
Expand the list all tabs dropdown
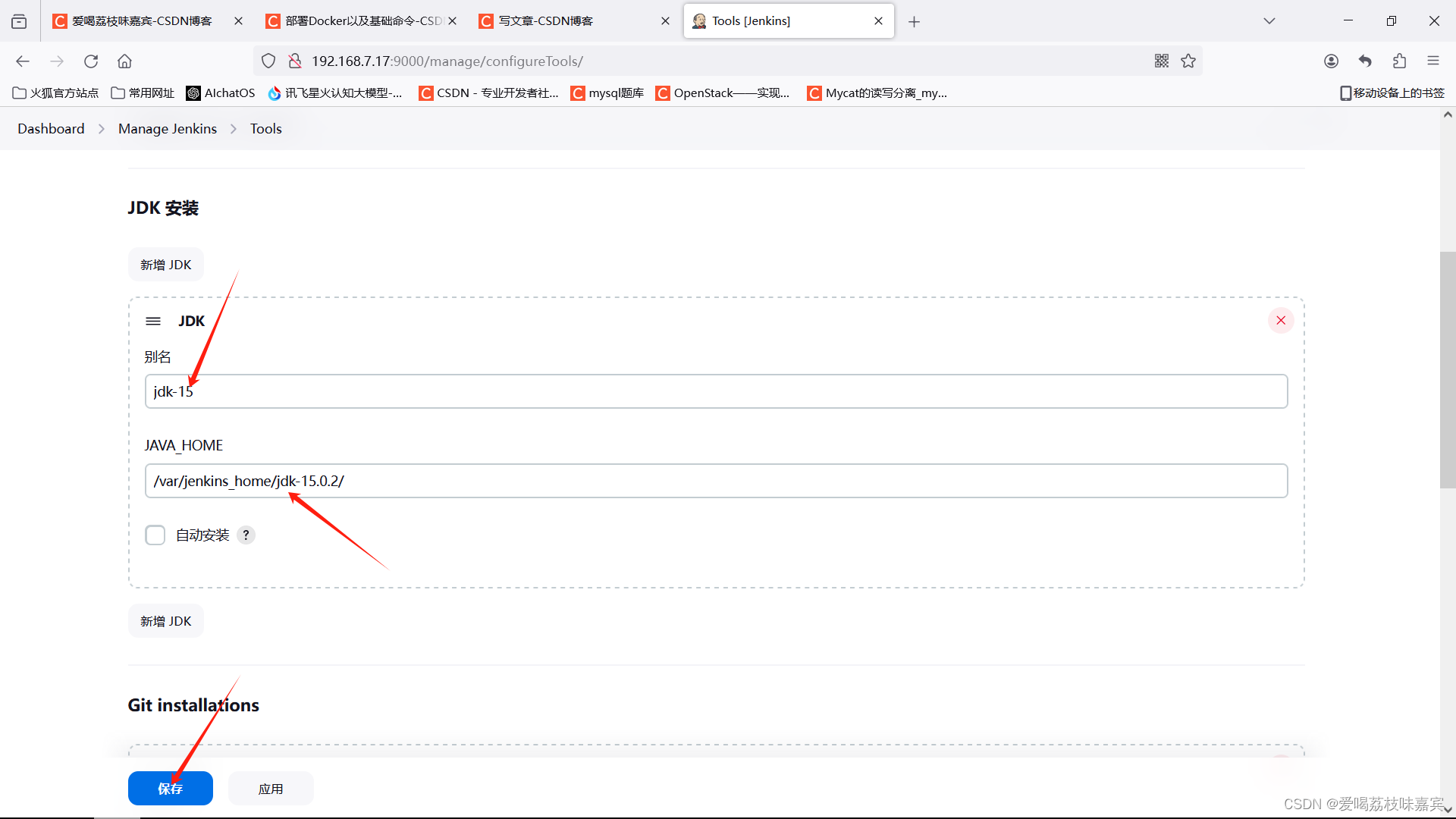[1269, 21]
